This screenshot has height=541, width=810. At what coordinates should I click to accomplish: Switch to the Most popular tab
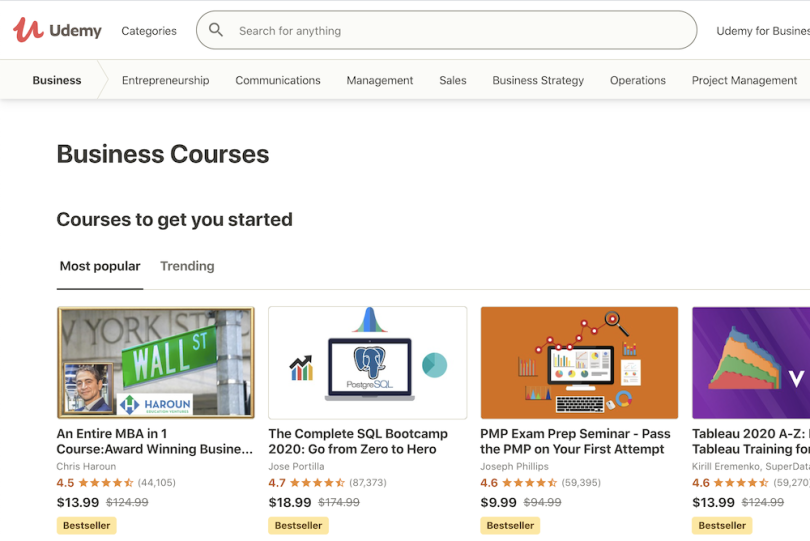pos(100,266)
